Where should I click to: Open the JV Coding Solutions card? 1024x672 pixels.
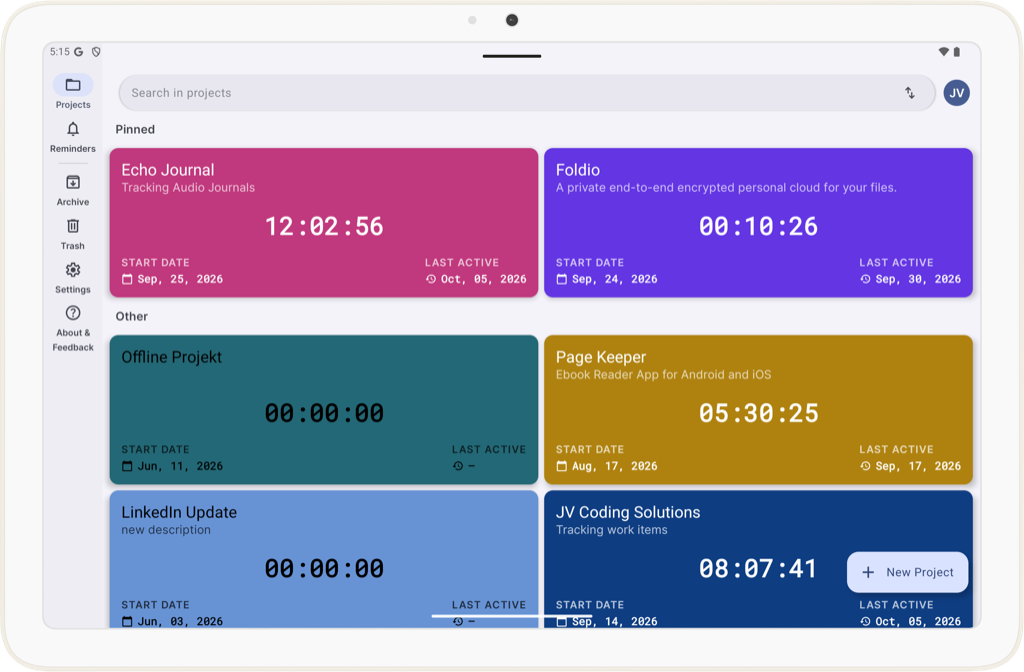(758, 559)
